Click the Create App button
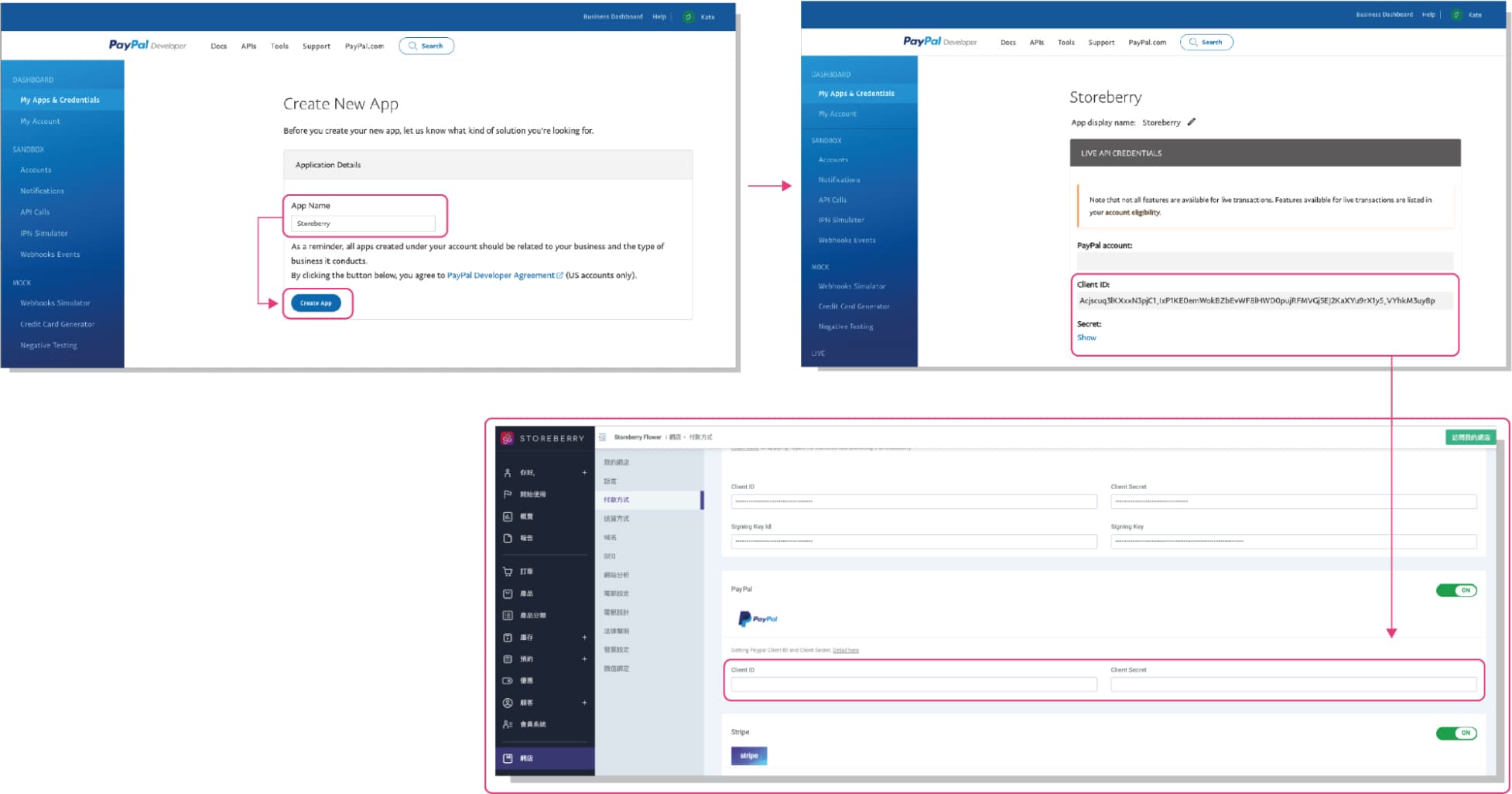This screenshot has width=1512, height=794. (x=316, y=303)
